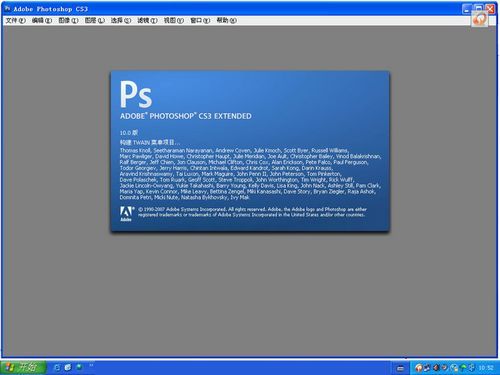Click the second quick launch icon in taskbar
500x375 pixels.
click(68, 368)
